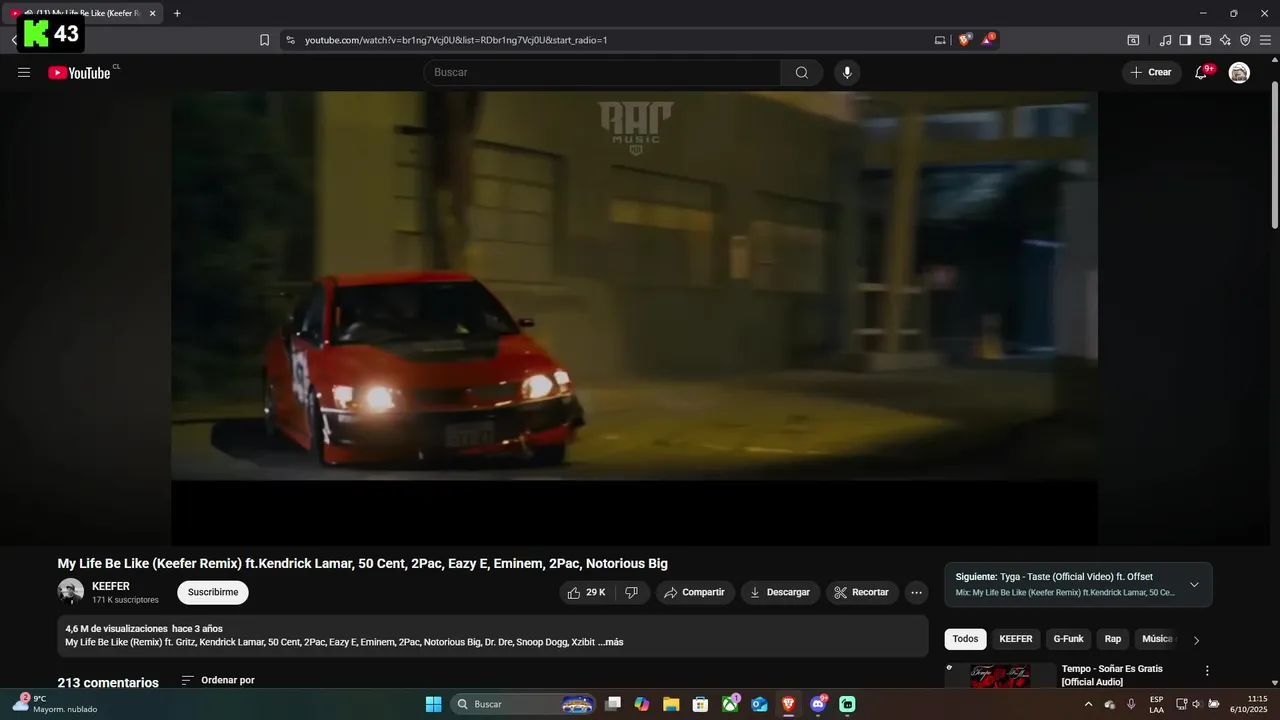Bookmark this page in the address bar
This screenshot has width=1280, height=720.
coord(264,40)
